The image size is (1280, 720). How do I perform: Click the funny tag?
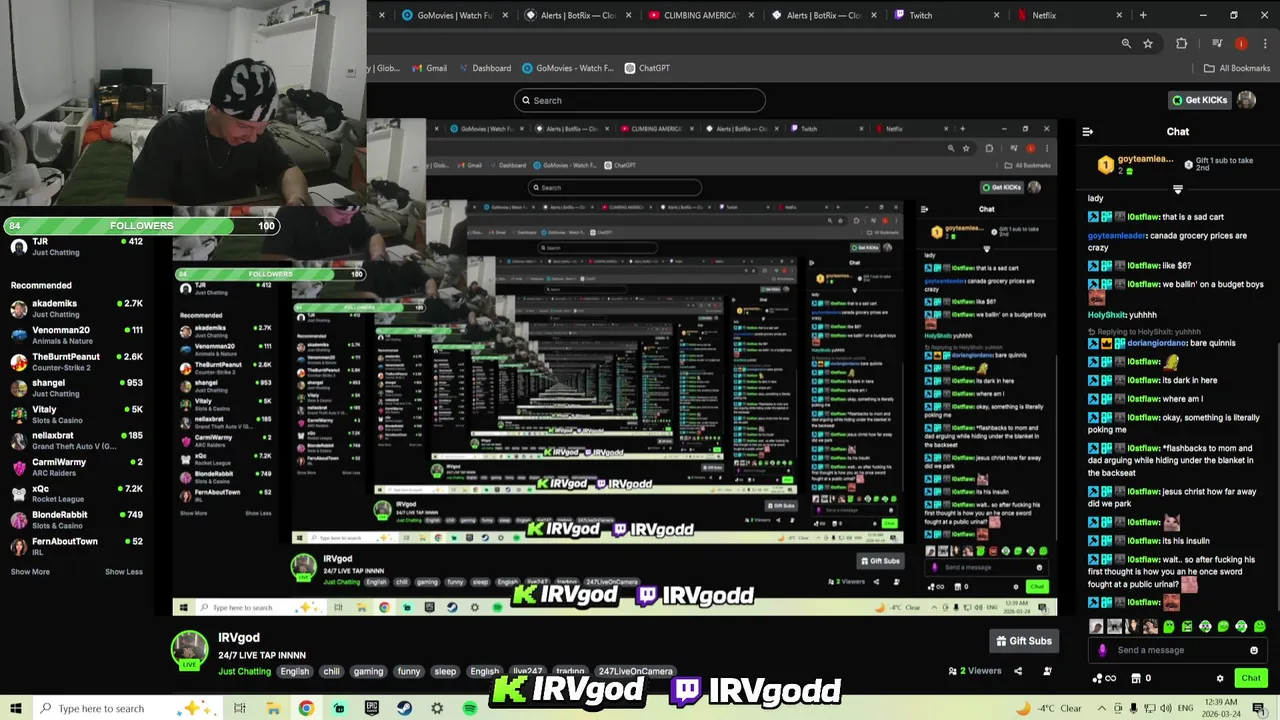click(x=409, y=672)
